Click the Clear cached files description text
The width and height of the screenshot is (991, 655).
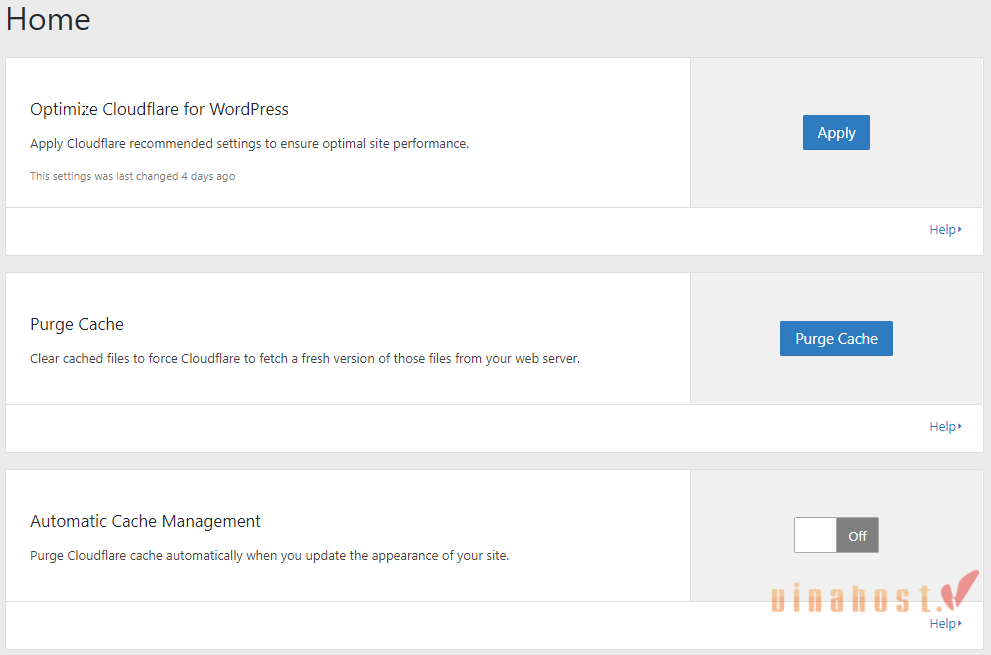tap(304, 358)
